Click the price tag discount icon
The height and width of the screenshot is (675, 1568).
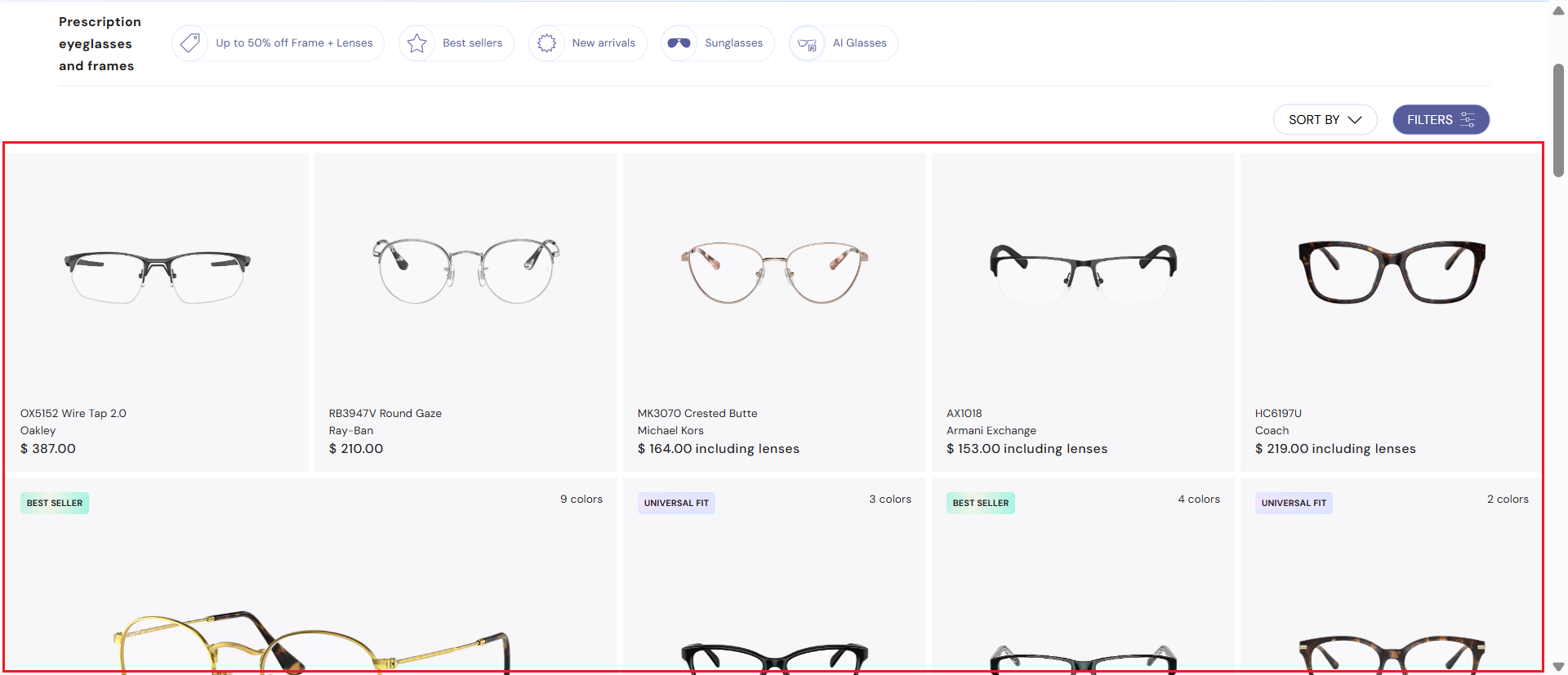coord(190,43)
